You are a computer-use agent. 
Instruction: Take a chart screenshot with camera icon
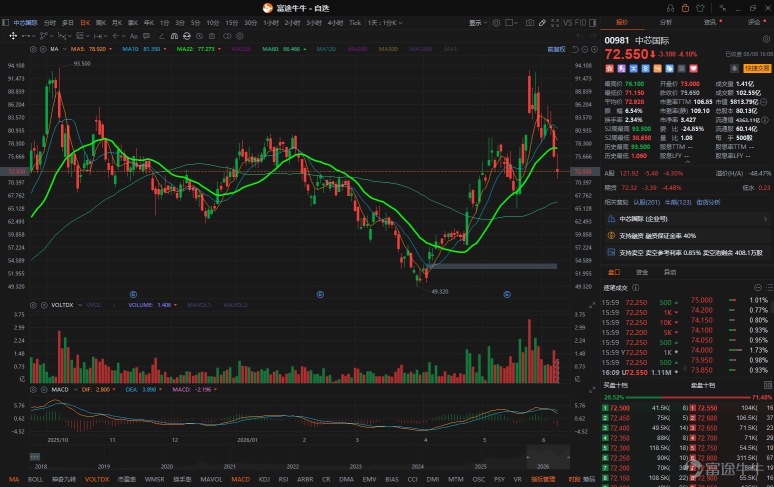530,23
